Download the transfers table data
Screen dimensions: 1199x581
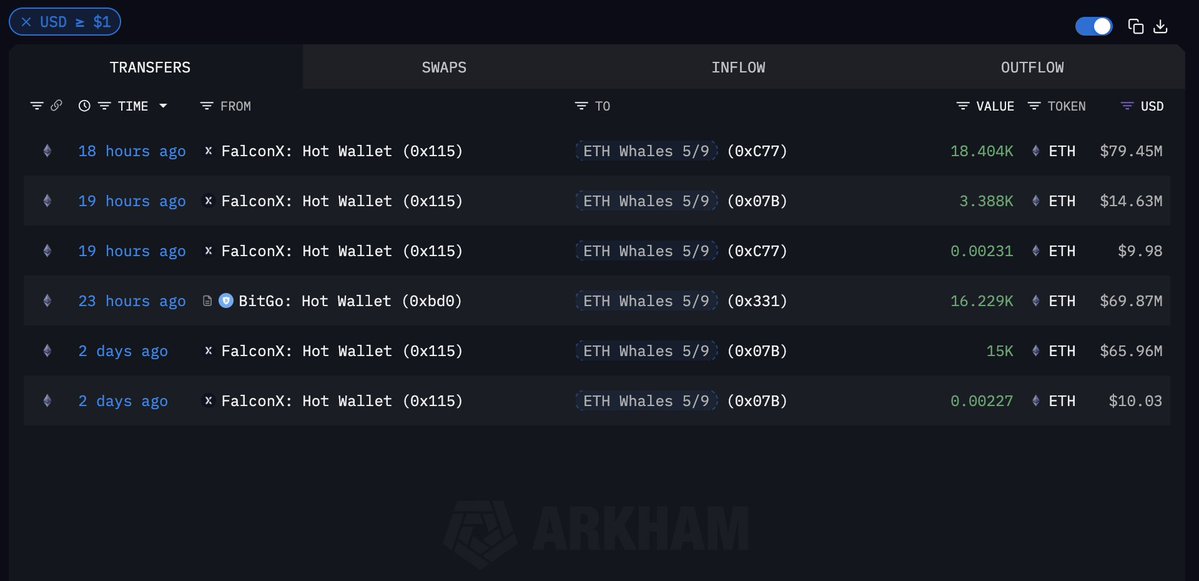tap(1160, 26)
